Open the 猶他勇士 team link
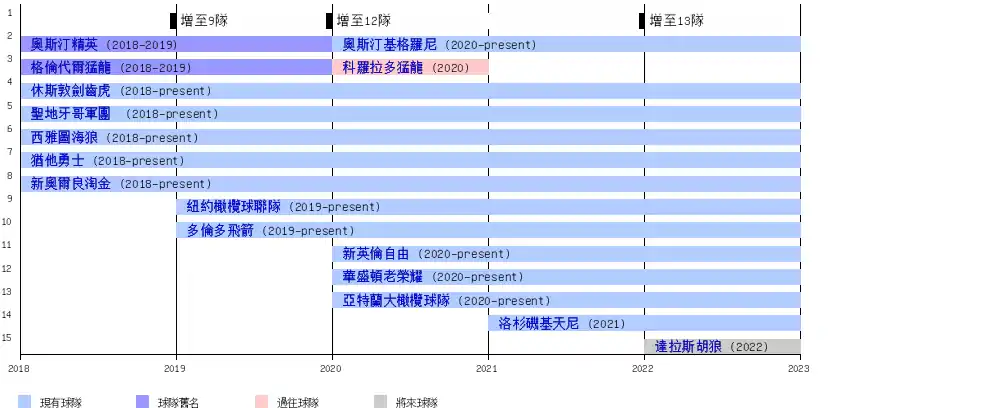Screen dimensions: 1000x408 pos(57,161)
